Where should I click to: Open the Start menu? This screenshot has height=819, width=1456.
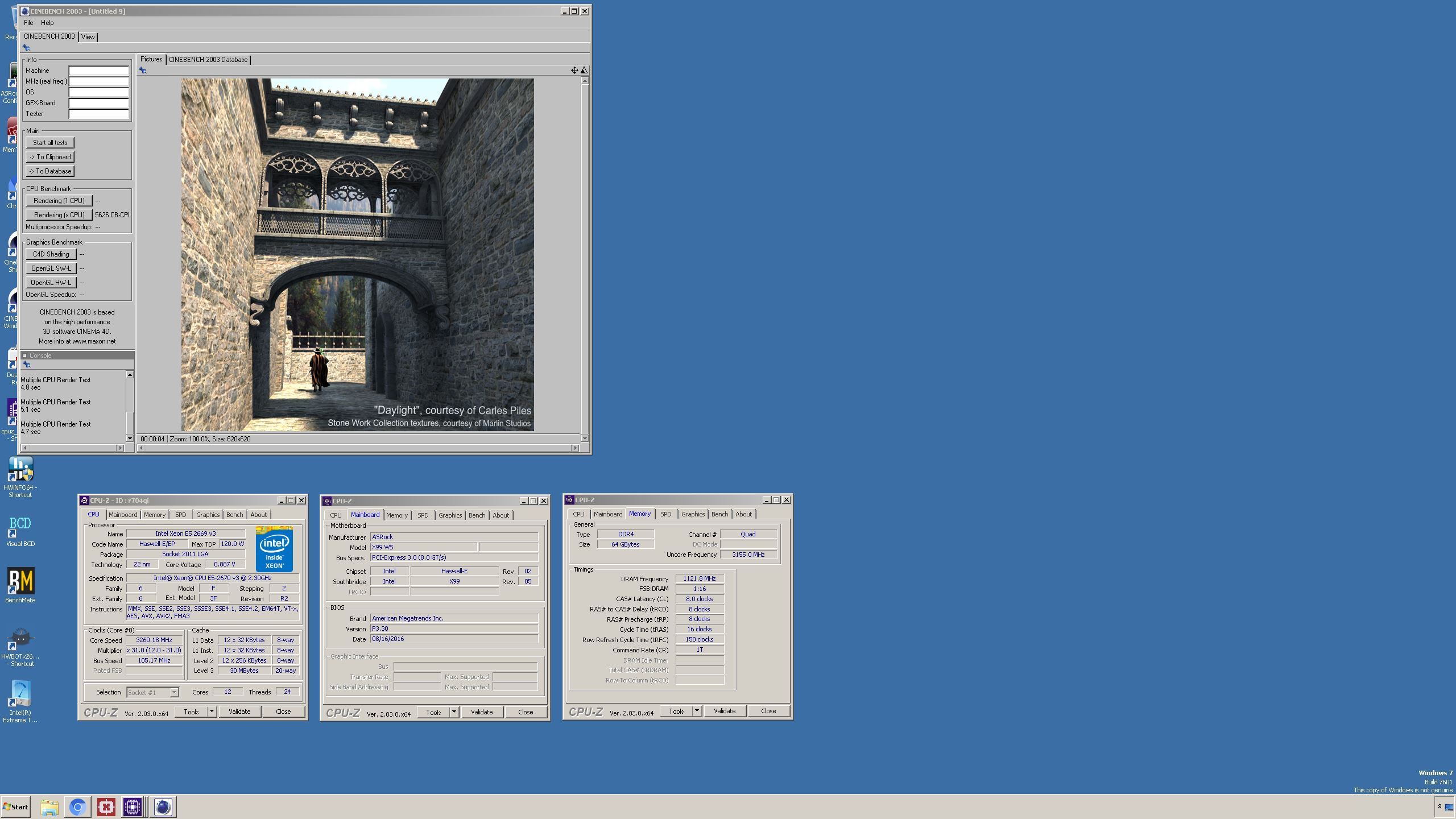click(16, 807)
